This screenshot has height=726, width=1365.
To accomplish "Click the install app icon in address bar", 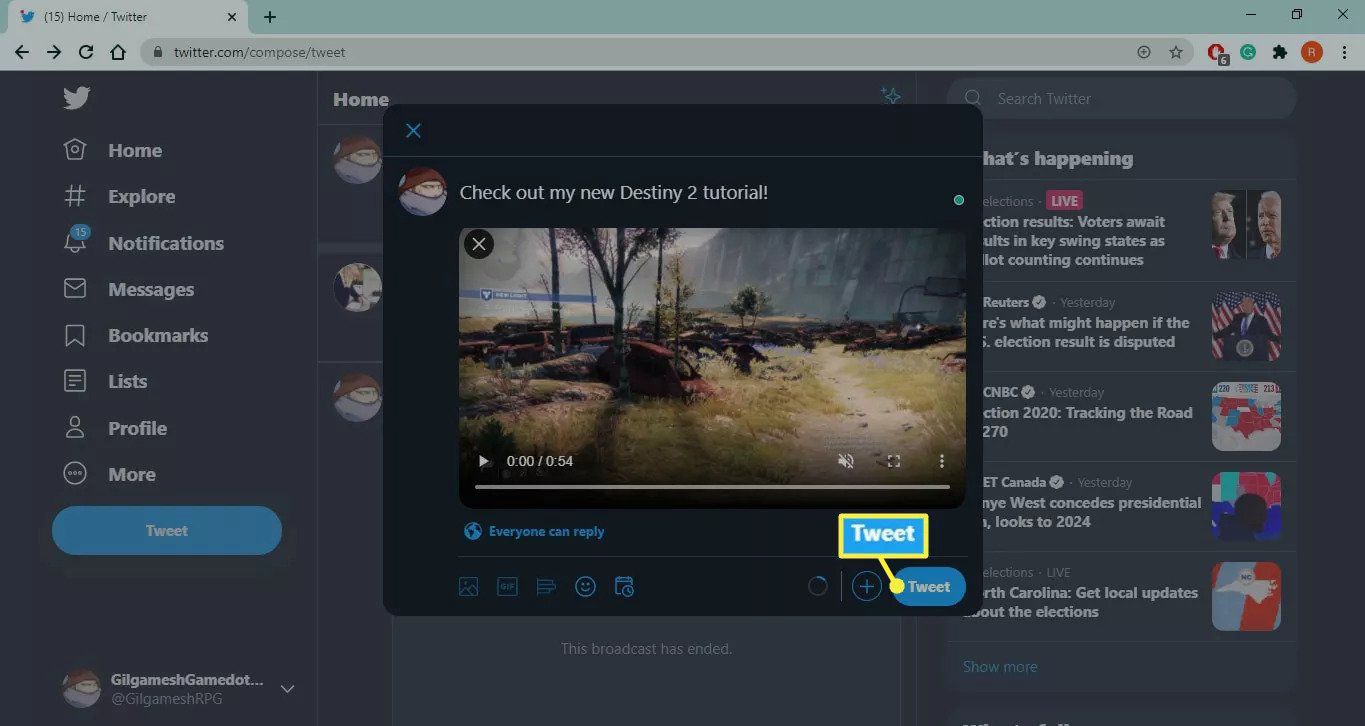I will [1144, 52].
